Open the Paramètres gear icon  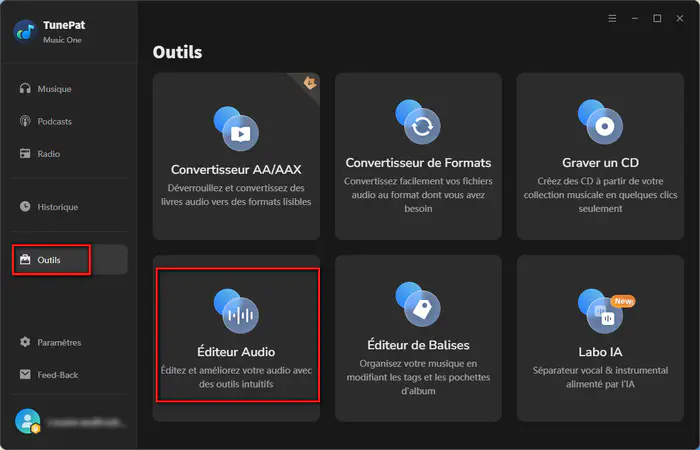(25, 342)
